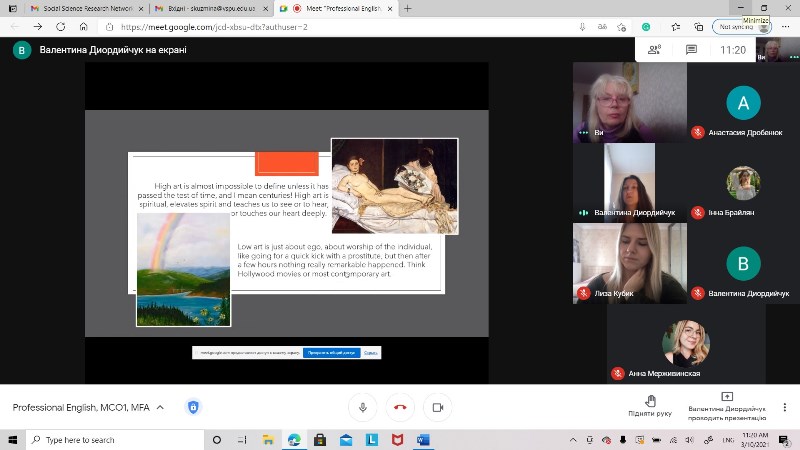The height and width of the screenshot is (450, 800).
Task: Open the Windows Start menu
Action: click(13, 440)
